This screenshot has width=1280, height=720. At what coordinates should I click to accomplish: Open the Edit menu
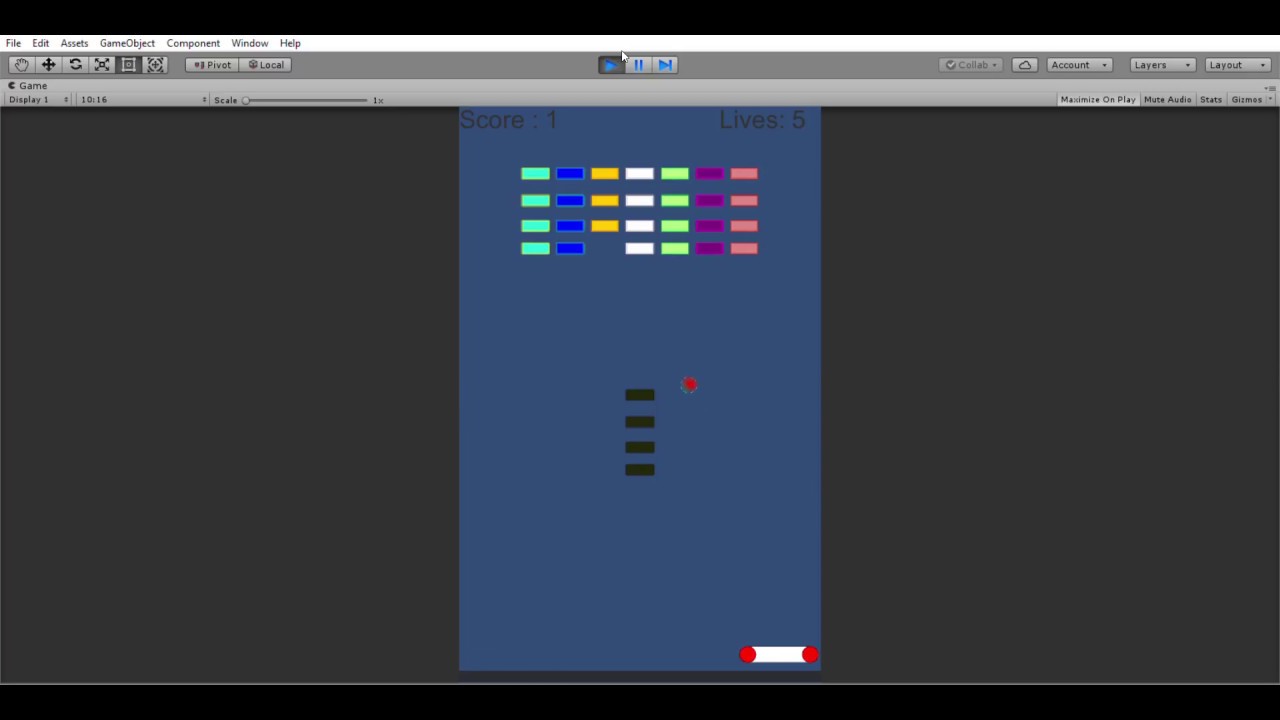coord(41,43)
